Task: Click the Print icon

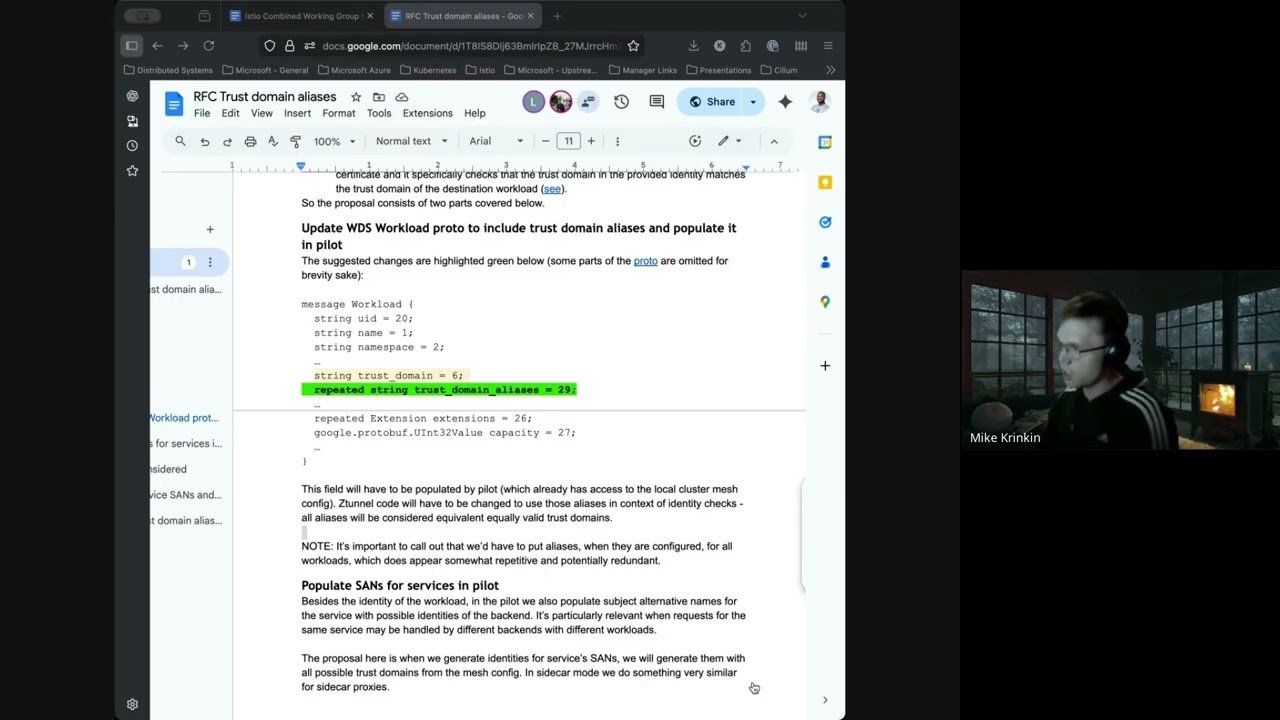Action: coord(250,141)
